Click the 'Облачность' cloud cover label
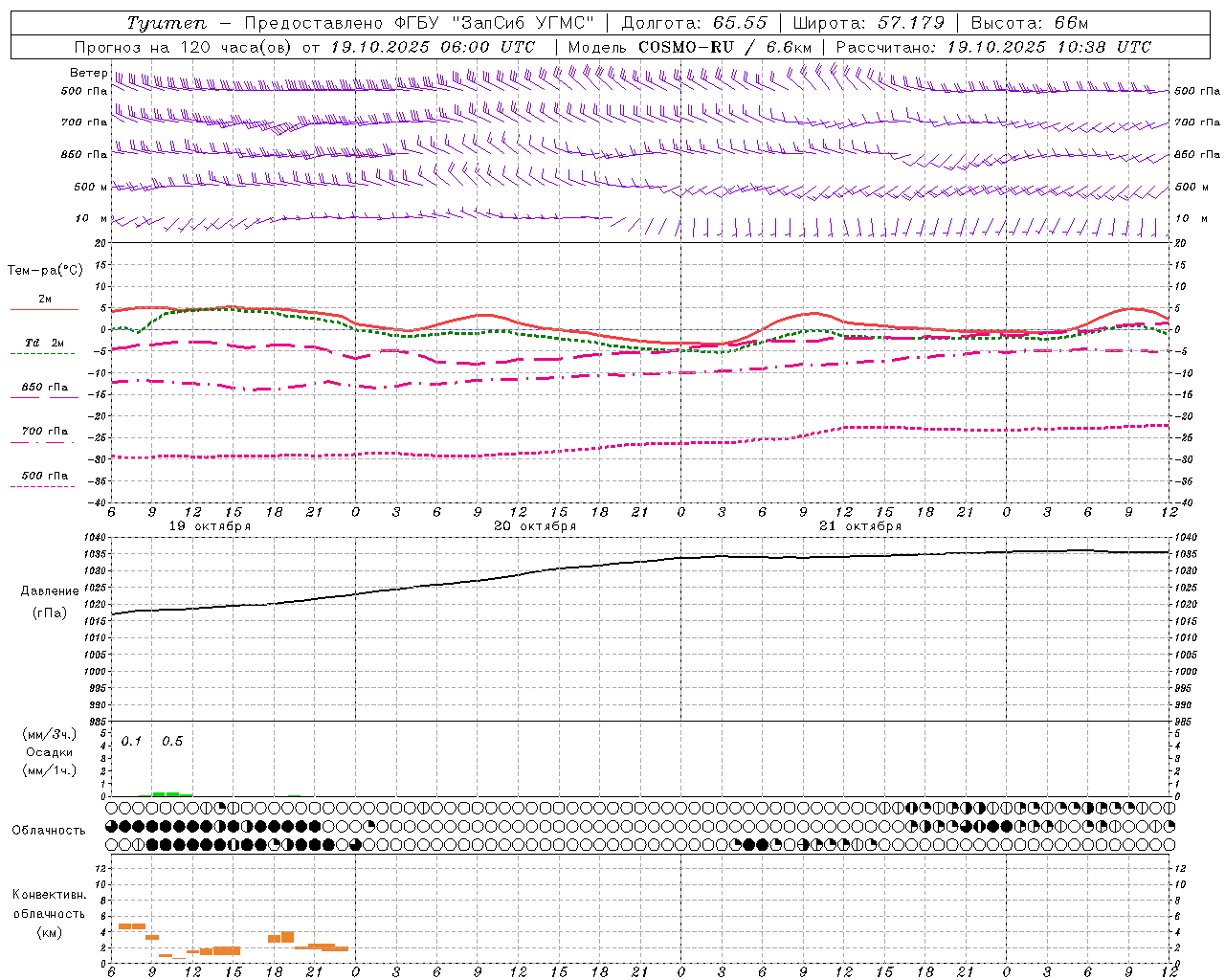 click(49, 831)
